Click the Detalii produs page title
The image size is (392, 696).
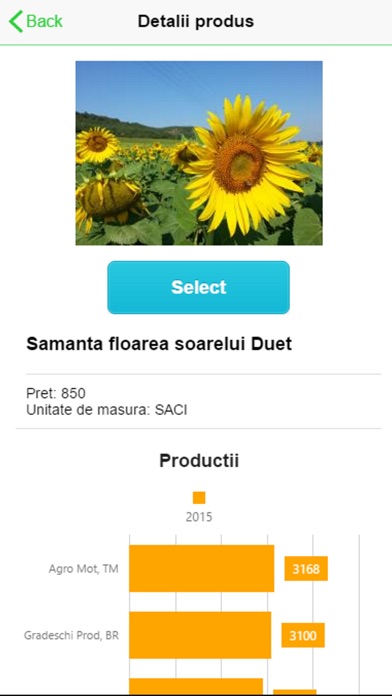point(196,21)
